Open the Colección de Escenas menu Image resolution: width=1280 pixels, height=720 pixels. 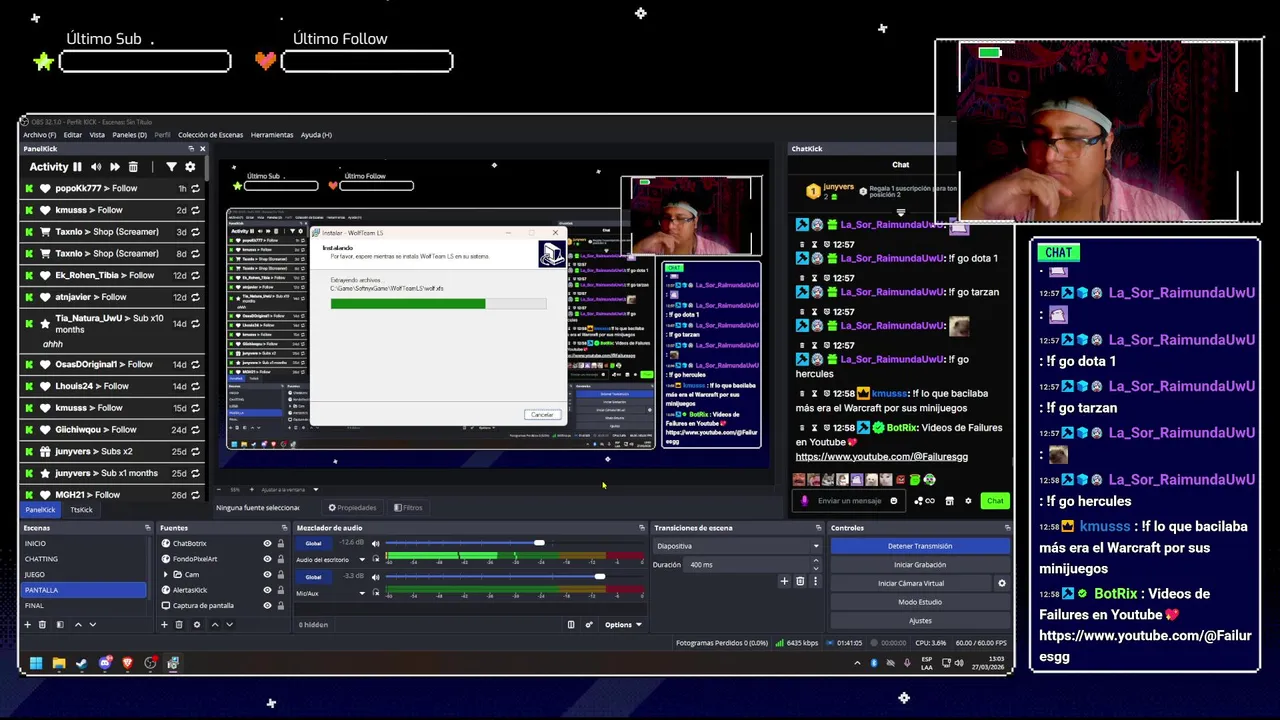tap(210, 135)
